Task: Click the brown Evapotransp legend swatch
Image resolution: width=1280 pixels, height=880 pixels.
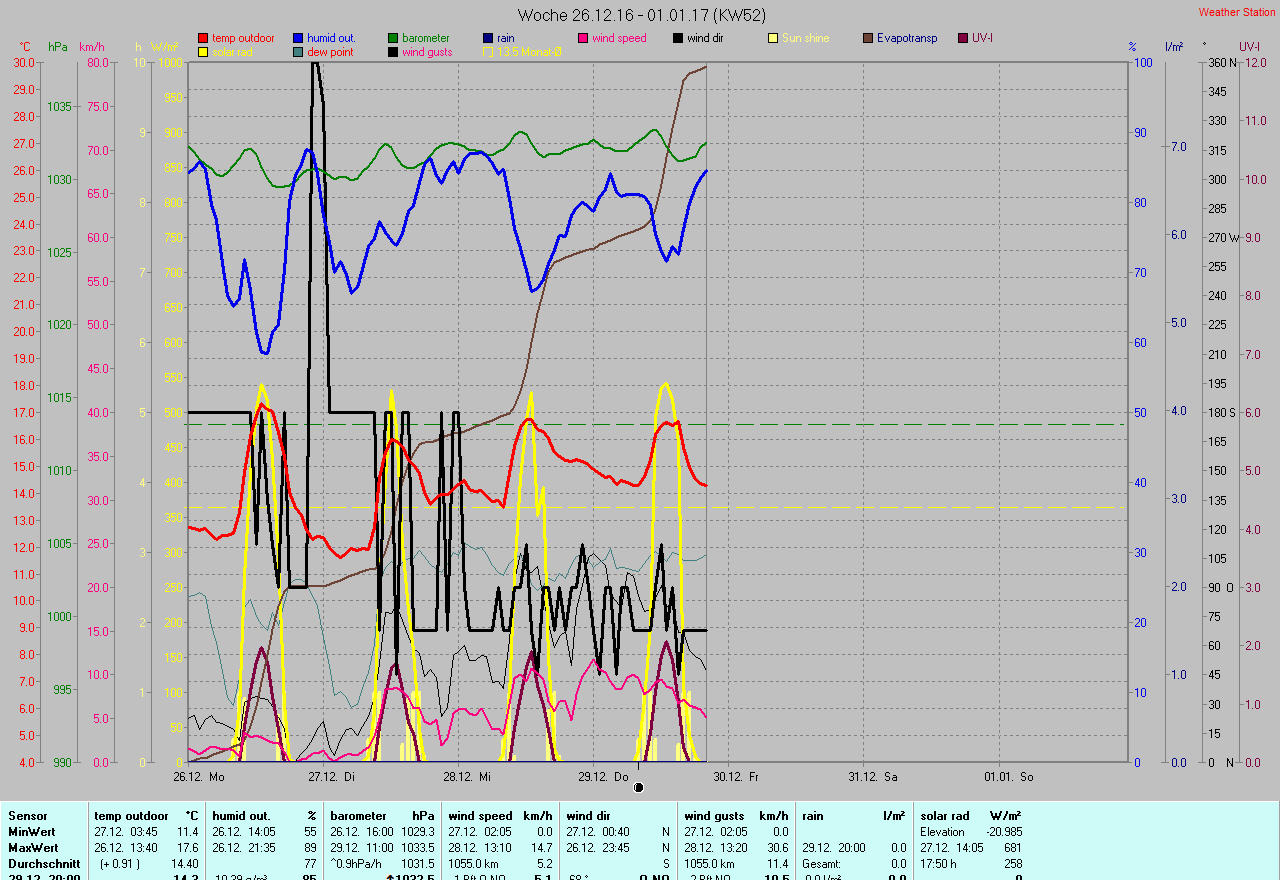Action: [869, 38]
